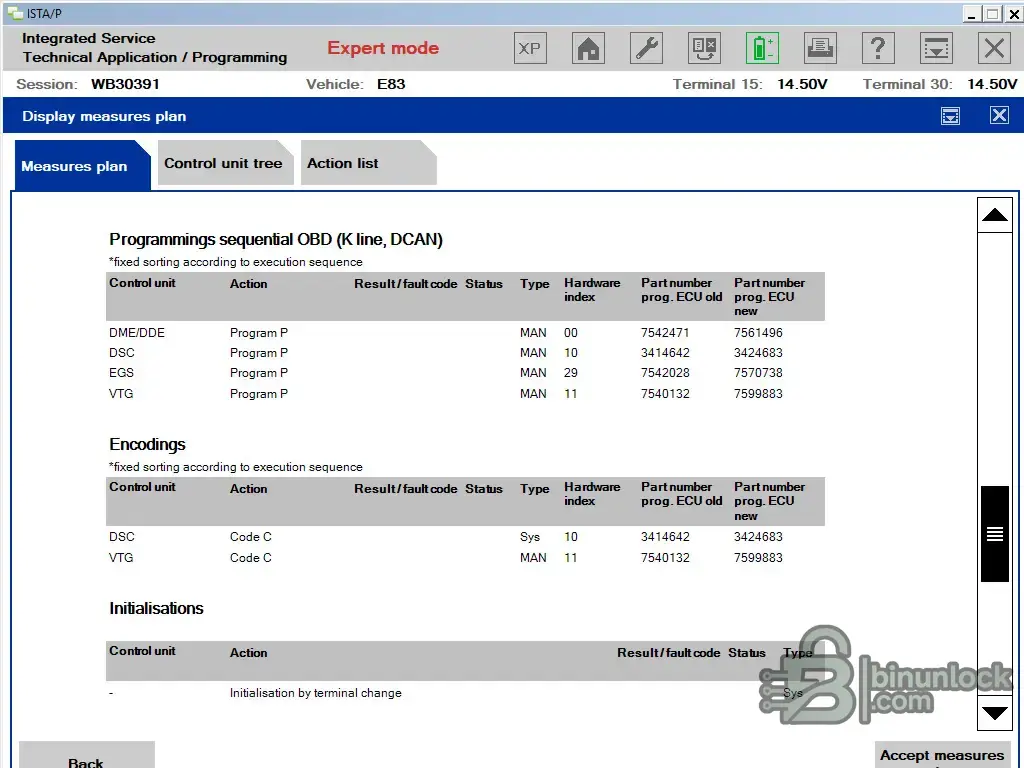Image resolution: width=1024 pixels, height=768 pixels.
Task: Click the DSC entry under Encodings
Action: click(122, 537)
